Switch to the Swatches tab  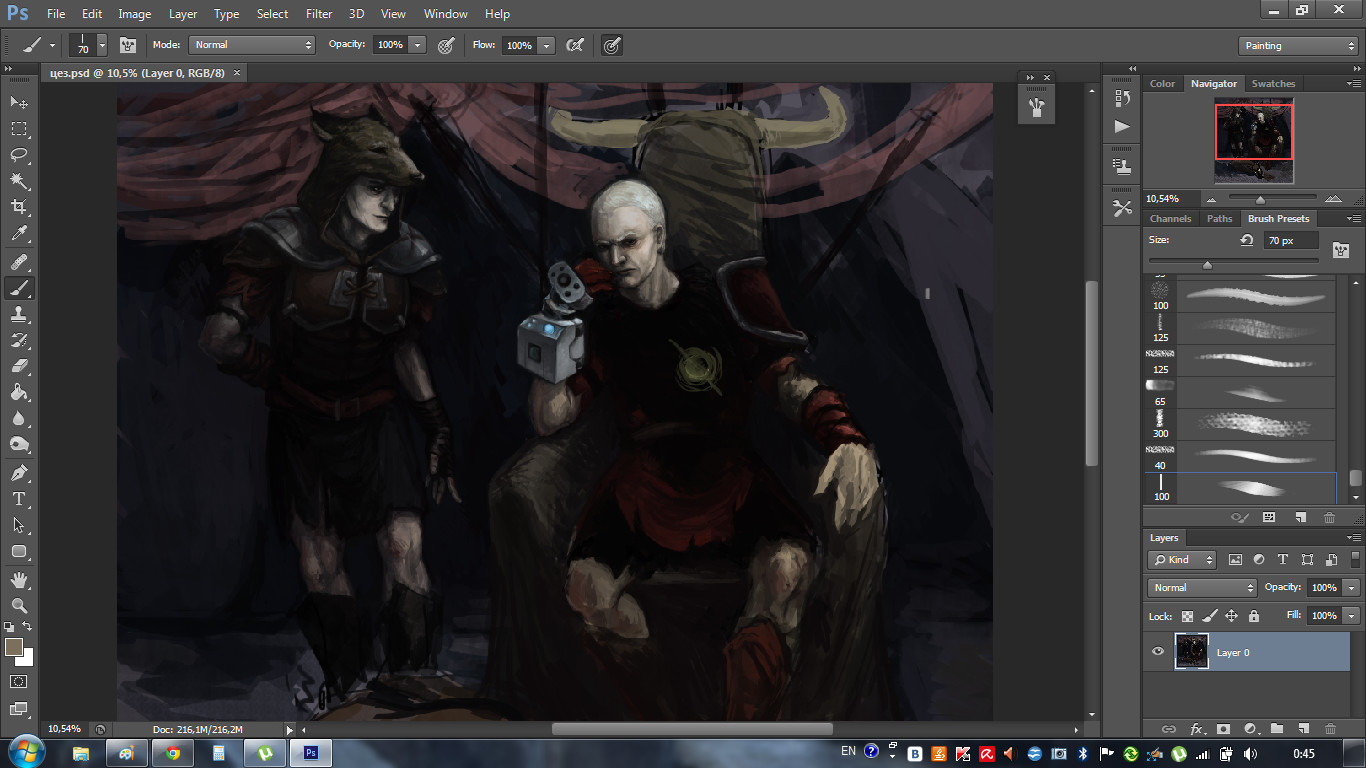1273,84
